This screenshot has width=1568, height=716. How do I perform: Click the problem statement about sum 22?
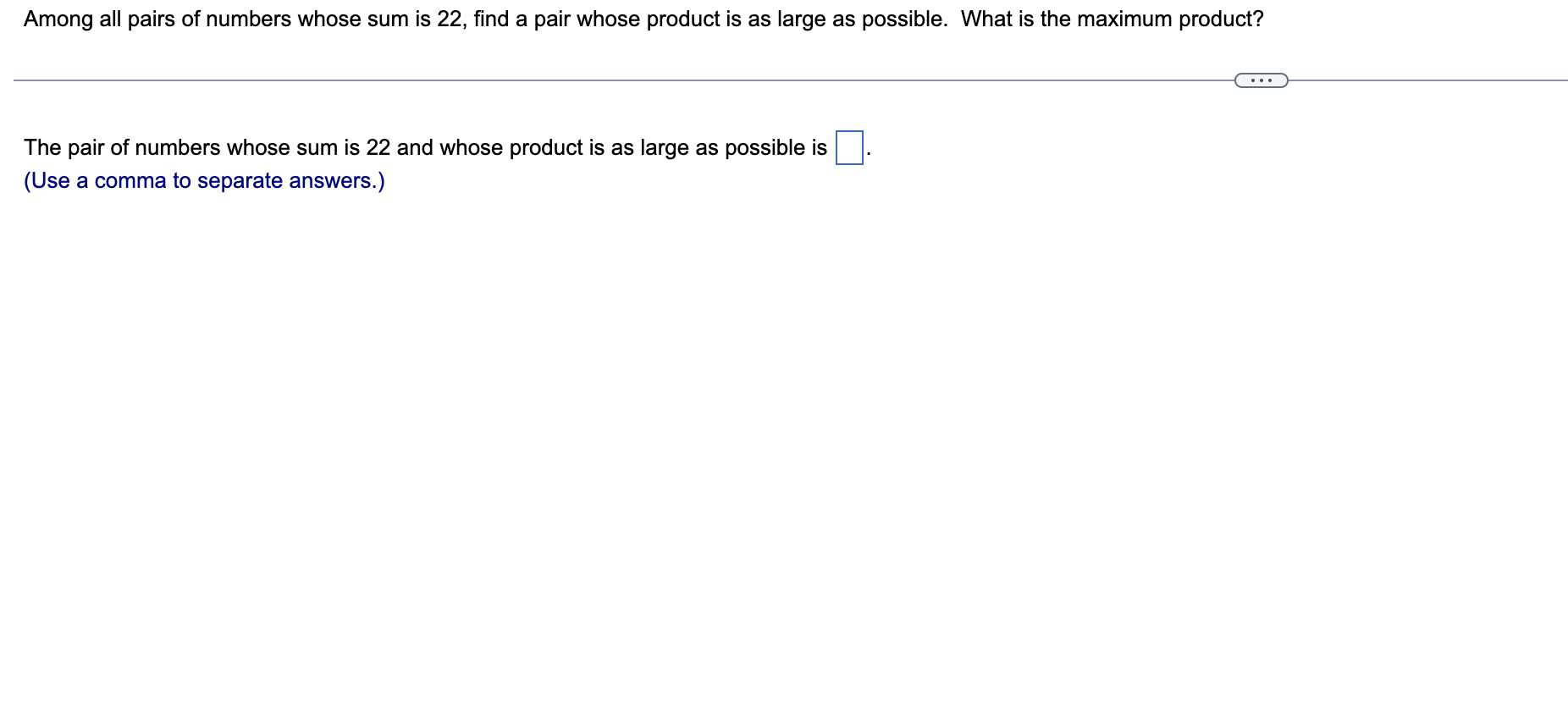339,19
